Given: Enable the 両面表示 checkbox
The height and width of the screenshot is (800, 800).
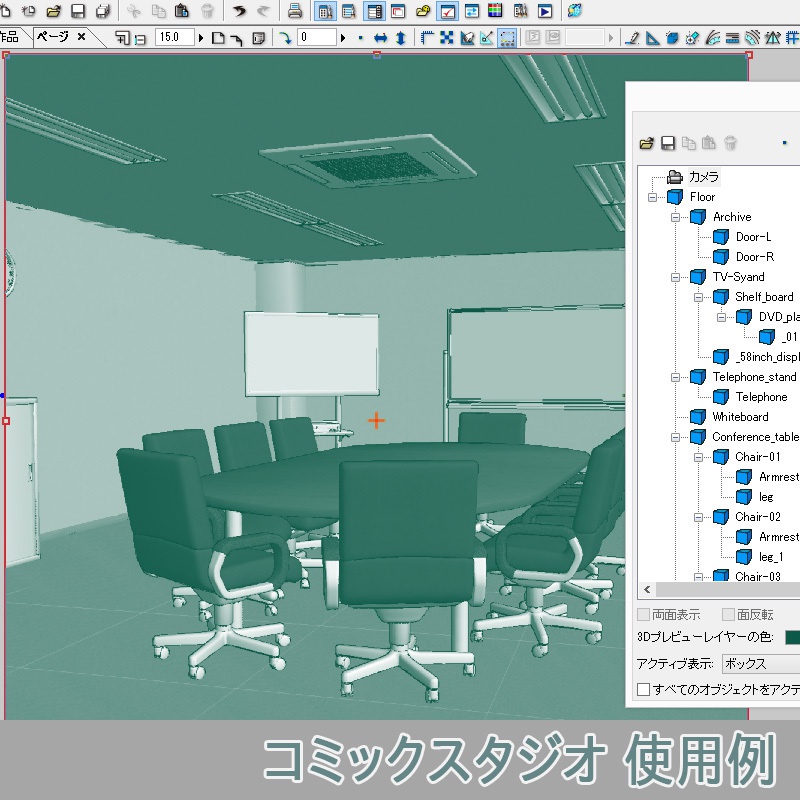Looking at the screenshot, I should 643,614.
